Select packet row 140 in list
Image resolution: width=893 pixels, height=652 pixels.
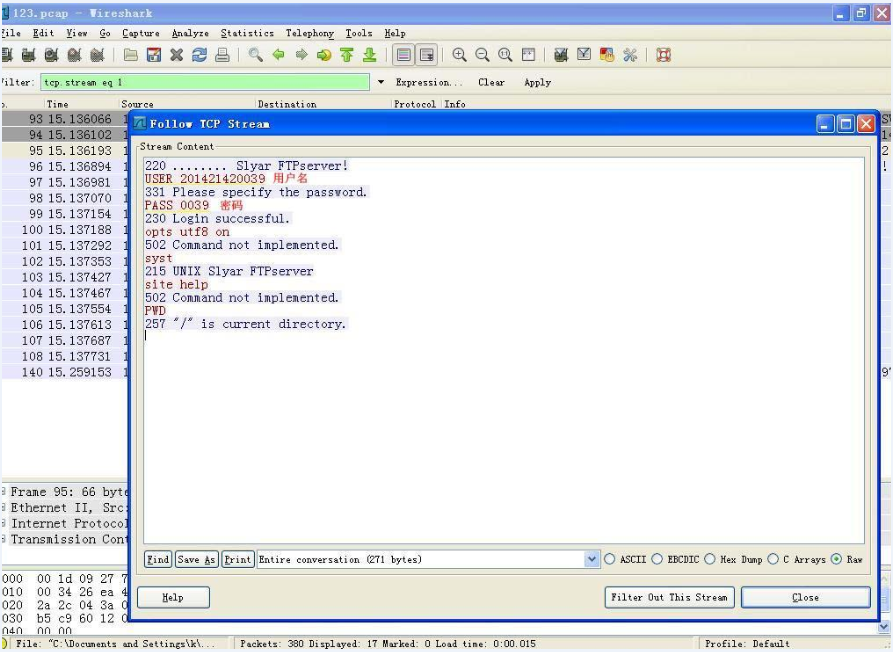tap(65, 372)
